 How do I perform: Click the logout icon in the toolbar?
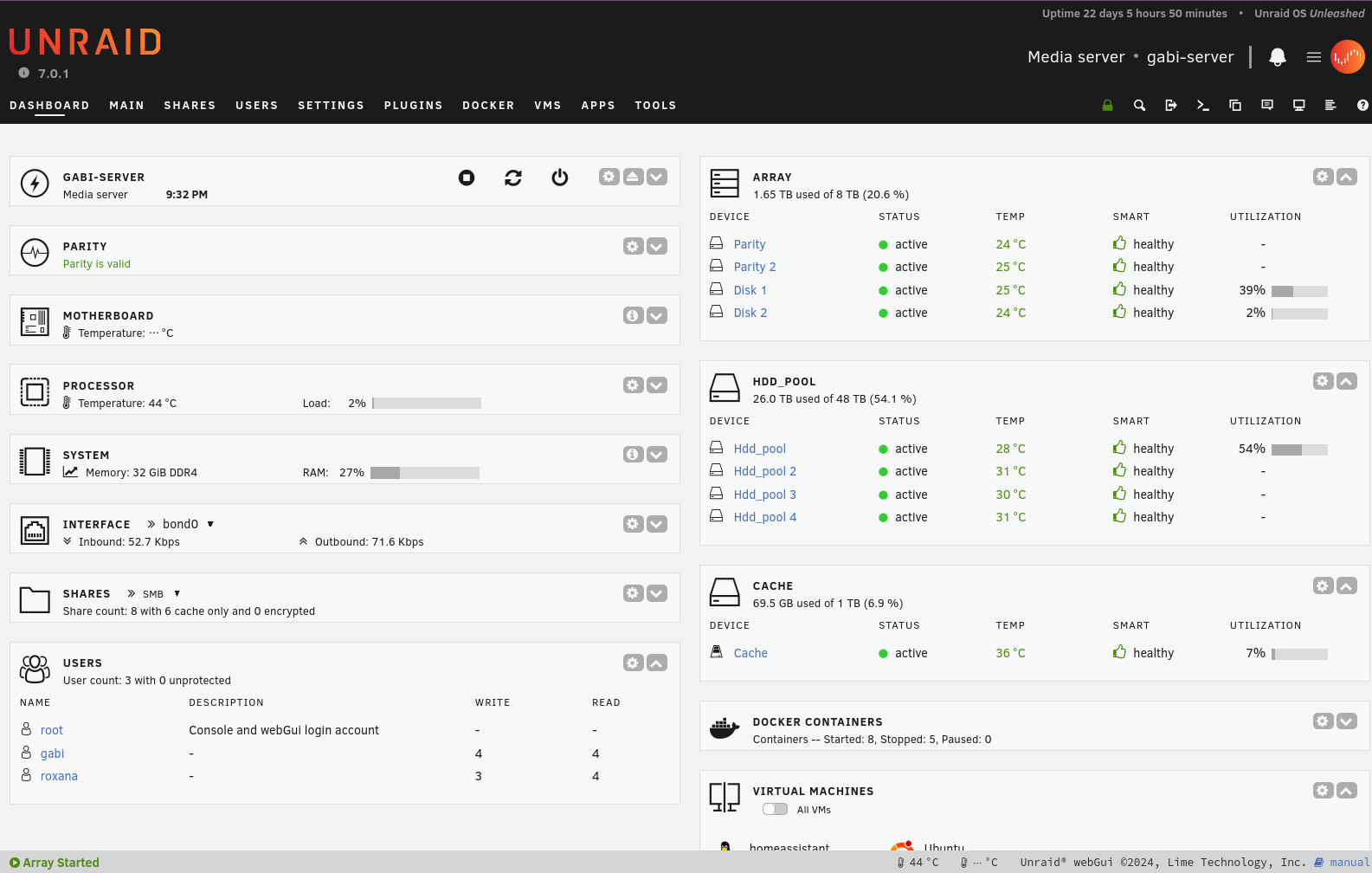(x=1171, y=106)
